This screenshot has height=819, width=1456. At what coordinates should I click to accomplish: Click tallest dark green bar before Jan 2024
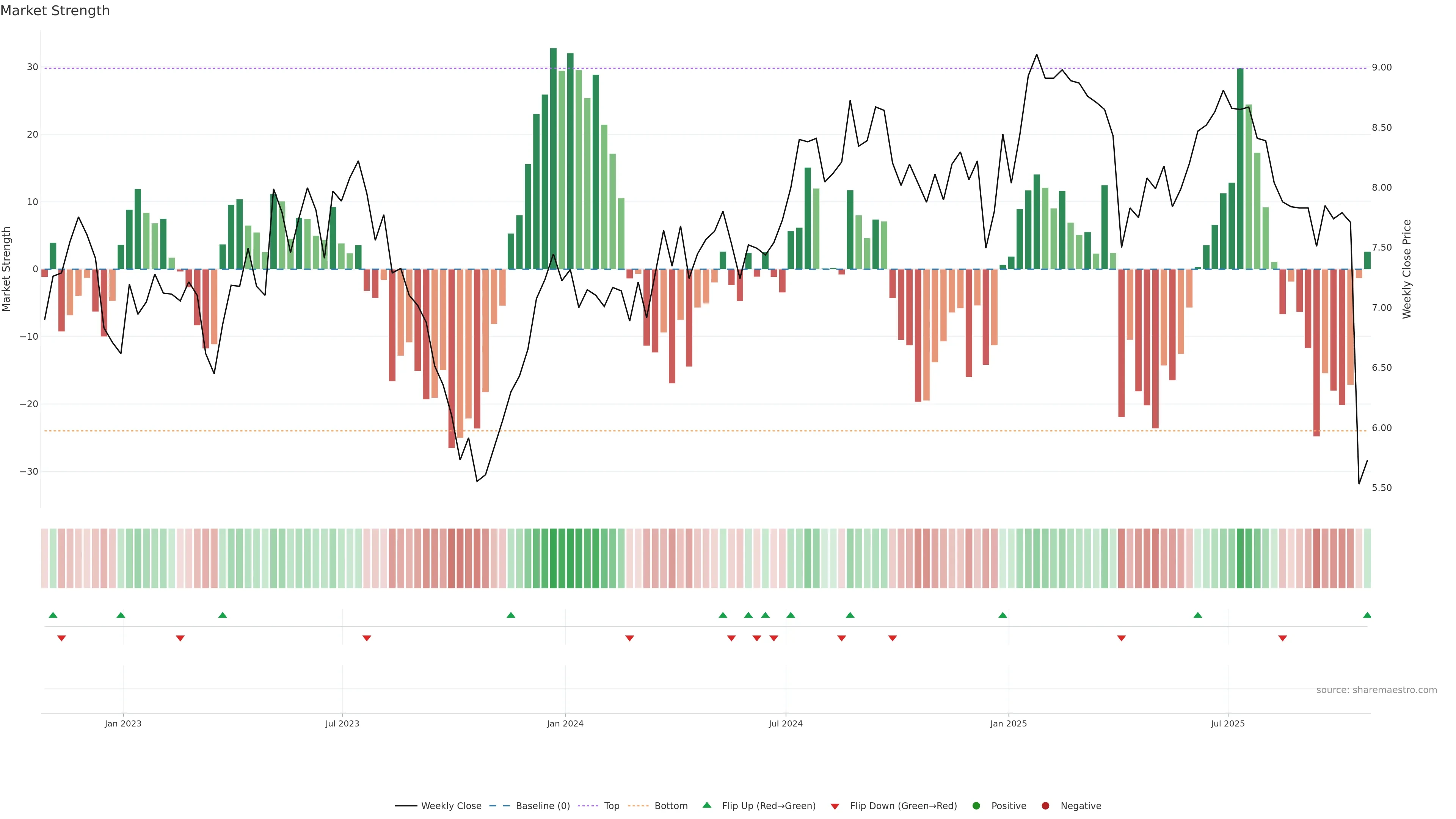(553, 158)
